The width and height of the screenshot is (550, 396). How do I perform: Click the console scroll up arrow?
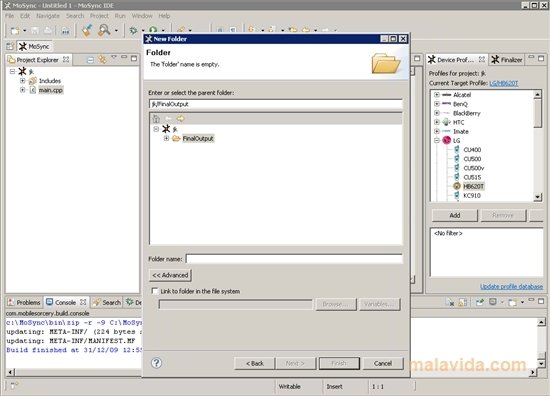[541, 322]
